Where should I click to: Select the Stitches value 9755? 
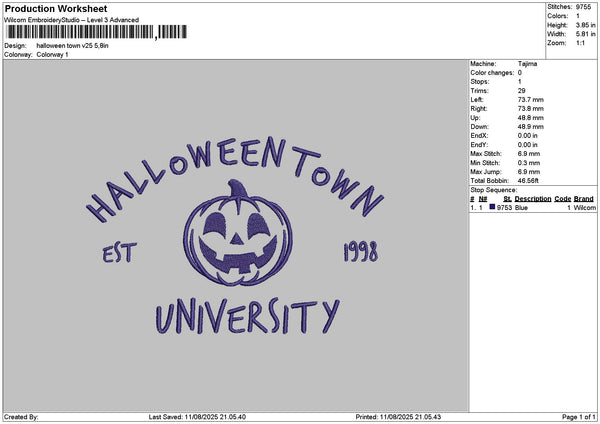pos(583,7)
